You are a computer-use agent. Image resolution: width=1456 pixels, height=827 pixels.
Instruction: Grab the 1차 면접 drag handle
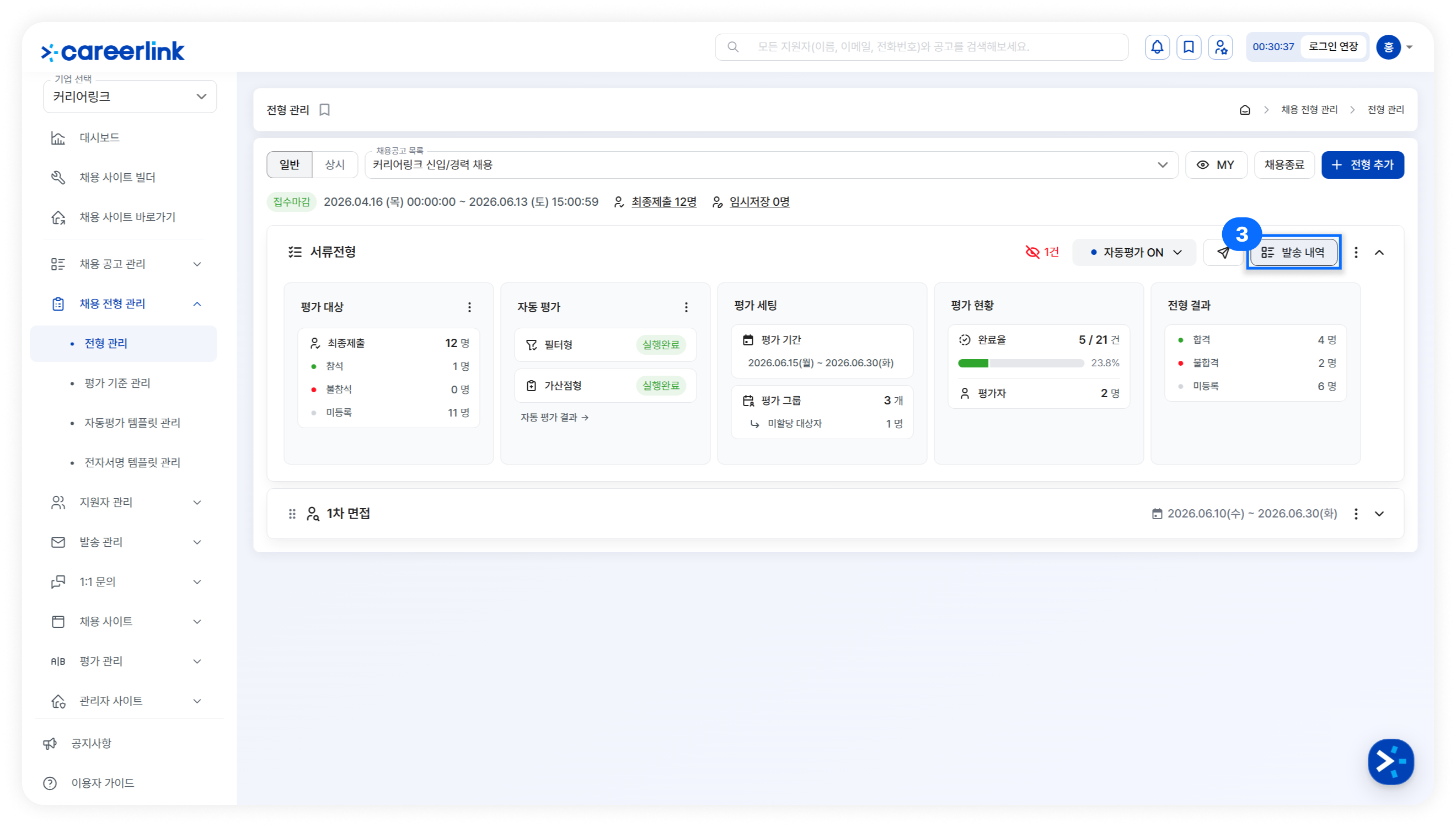(292, 514)
